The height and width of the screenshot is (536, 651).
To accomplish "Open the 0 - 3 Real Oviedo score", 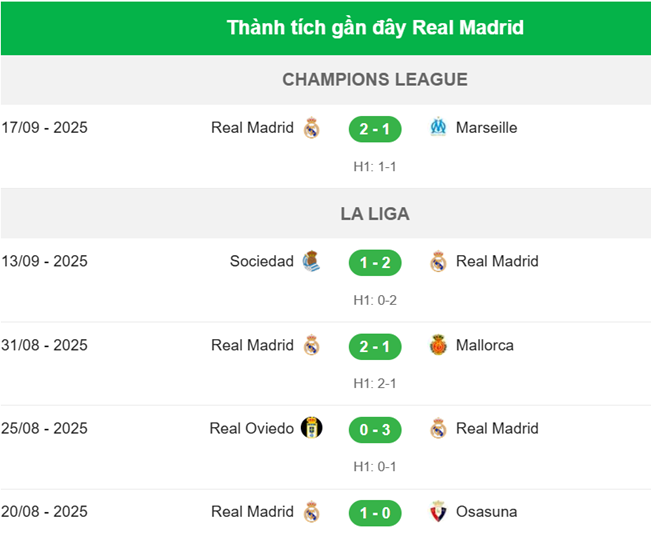I will pos(375,429).
